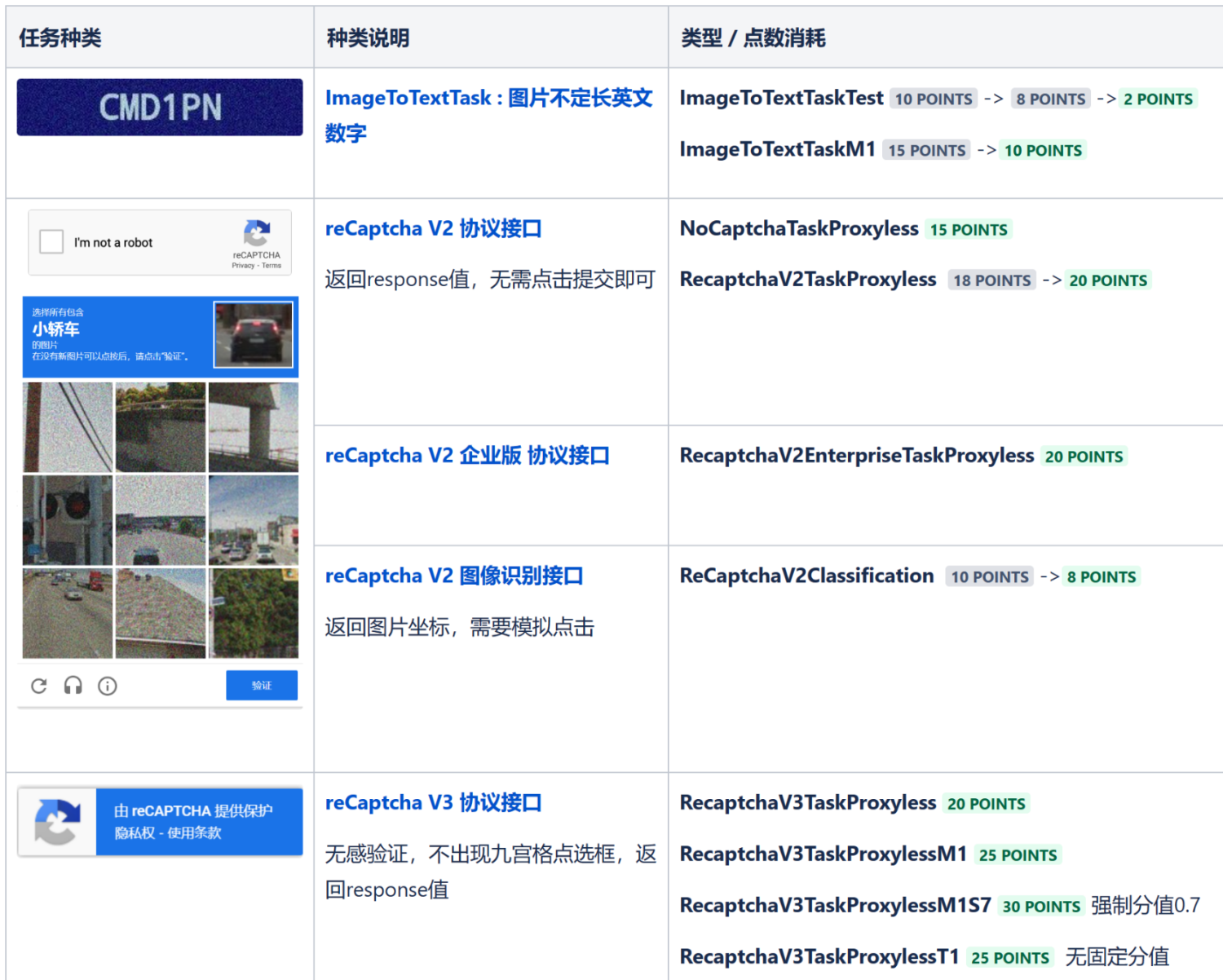Click the Privacy link in reCAPTCHA widget
Image resolution: width=1223 pixels, height=980 pixels.
click(x=243, y=266)
